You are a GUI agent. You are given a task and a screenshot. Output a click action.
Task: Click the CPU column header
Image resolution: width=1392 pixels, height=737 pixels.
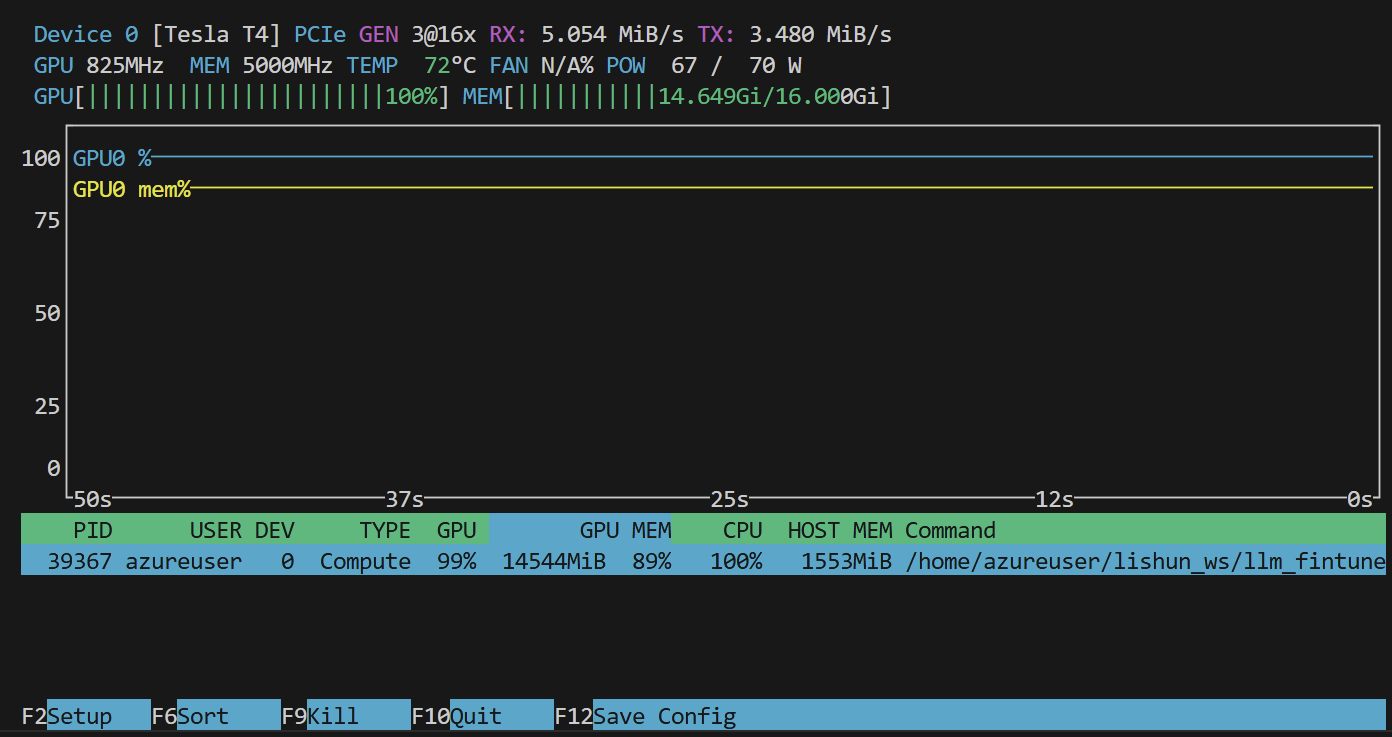click(x=742, y=530)
